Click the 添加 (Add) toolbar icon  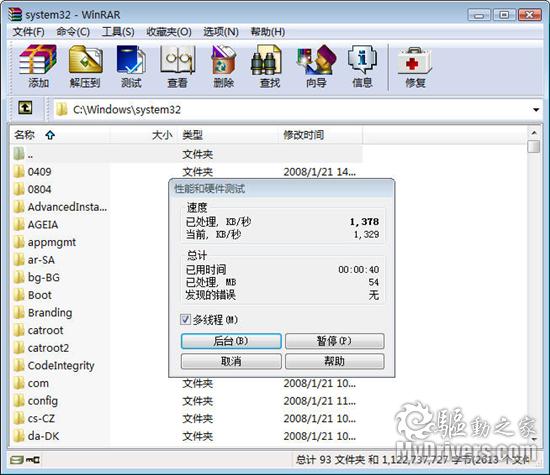(x=38, y=66)
